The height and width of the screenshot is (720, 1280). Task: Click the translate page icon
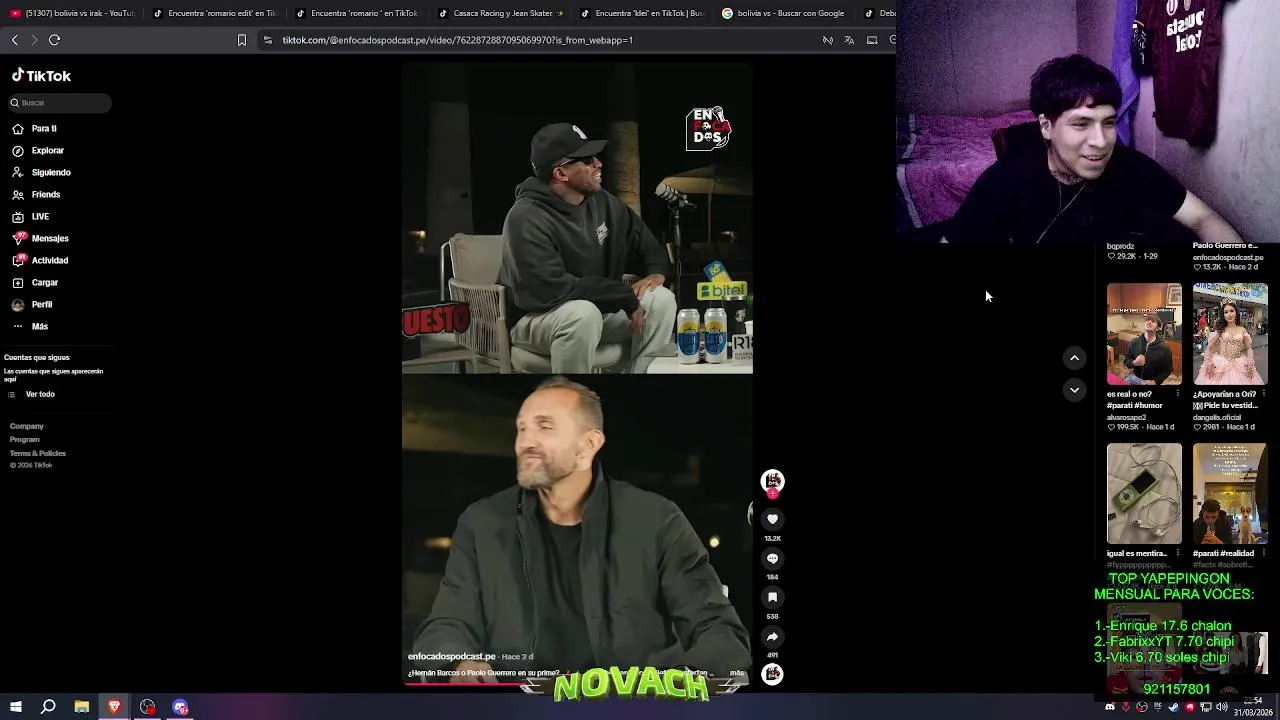click(x=849, y=40)
